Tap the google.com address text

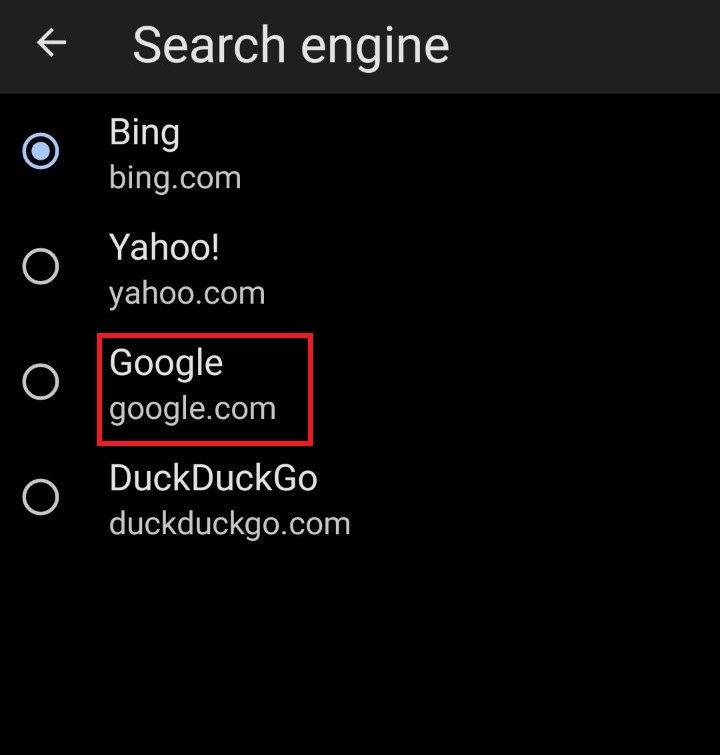point(192,409)
